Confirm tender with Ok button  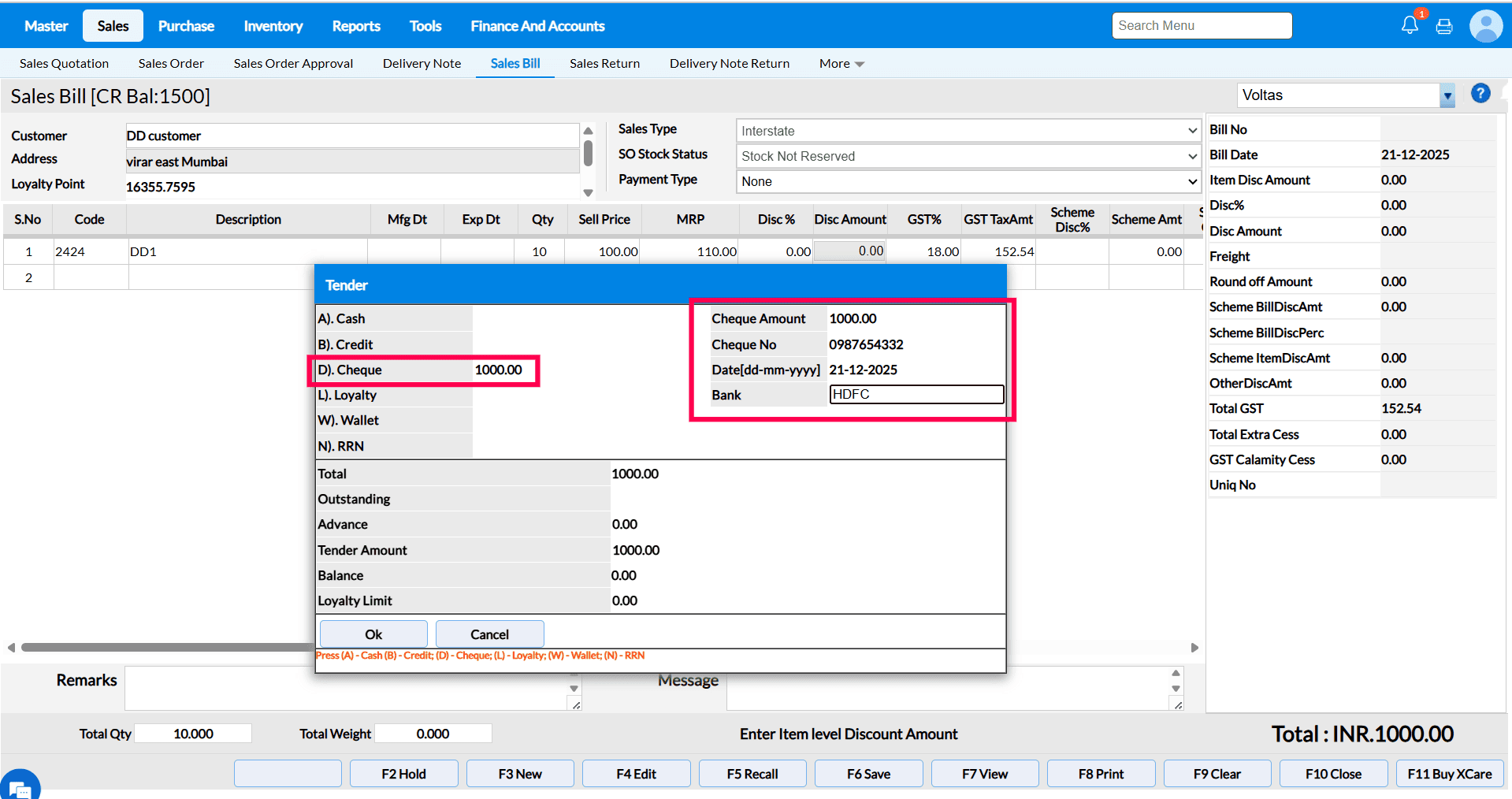pyautogui.click(x=373, y=634)
